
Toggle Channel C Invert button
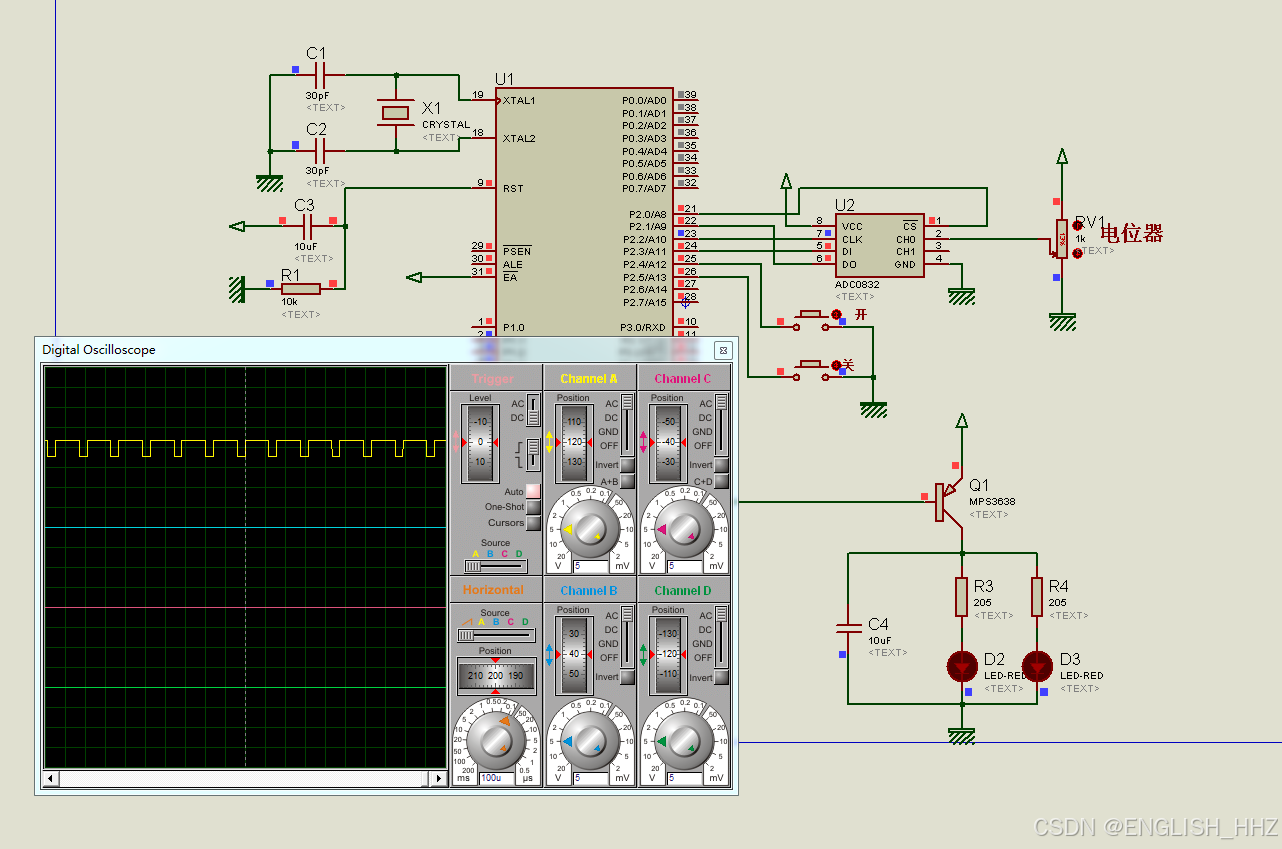pos(721,465)
